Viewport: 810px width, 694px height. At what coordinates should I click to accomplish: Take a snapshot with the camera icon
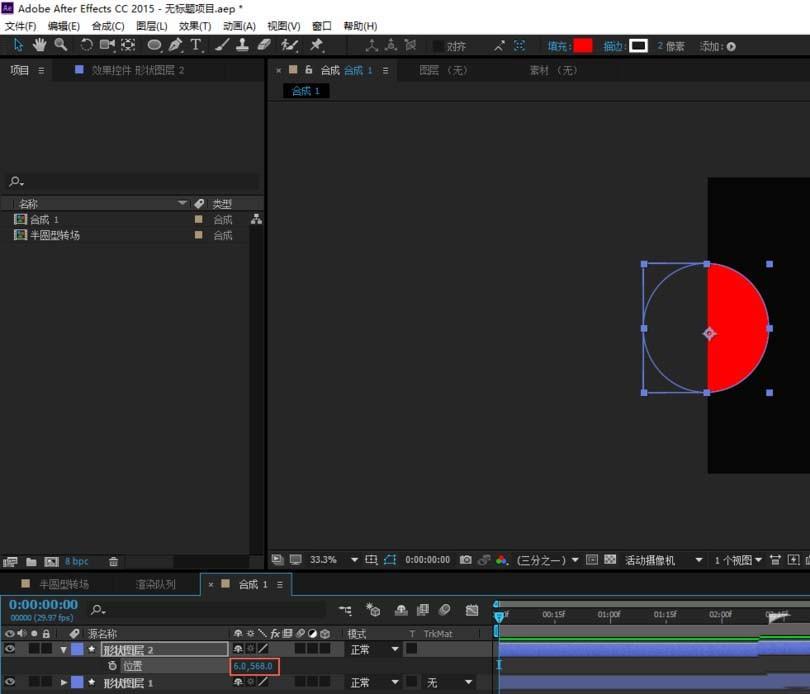click(x=465, y=560)
